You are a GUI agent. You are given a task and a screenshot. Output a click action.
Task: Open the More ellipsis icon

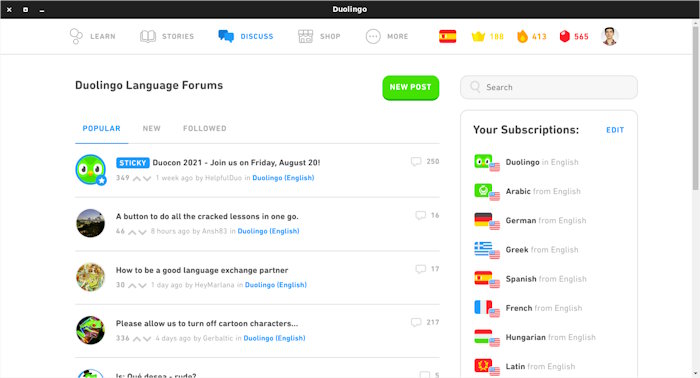point(373,36)
